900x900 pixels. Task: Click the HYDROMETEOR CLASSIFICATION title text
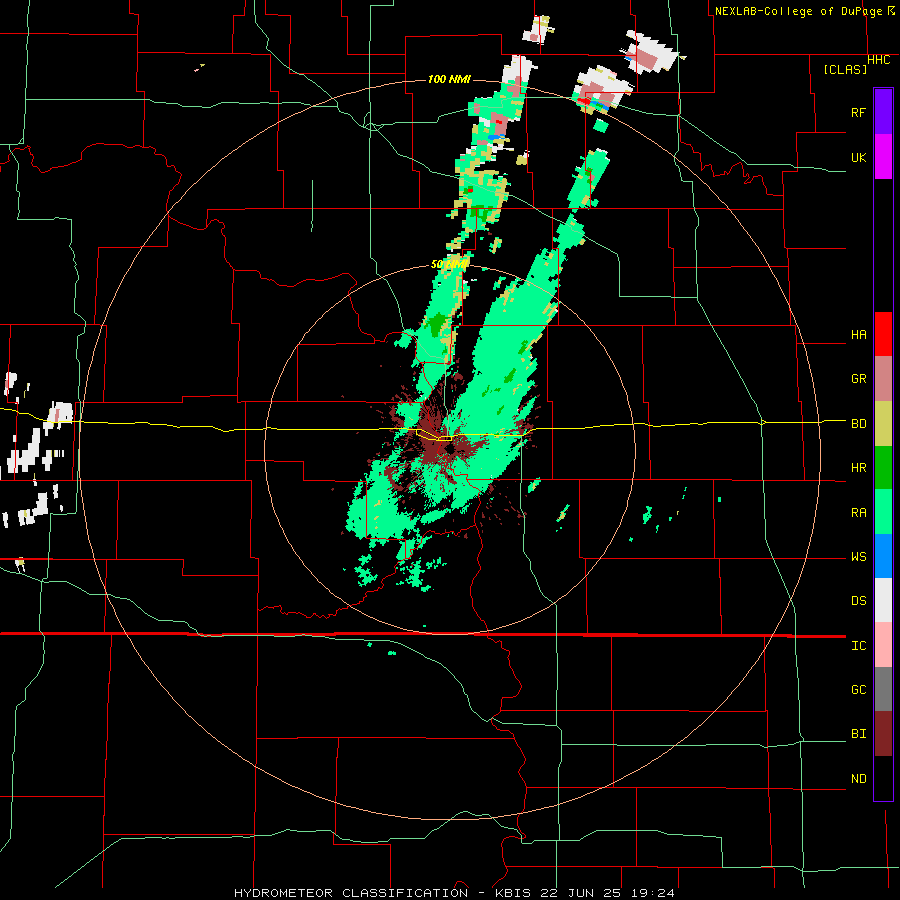351,893
